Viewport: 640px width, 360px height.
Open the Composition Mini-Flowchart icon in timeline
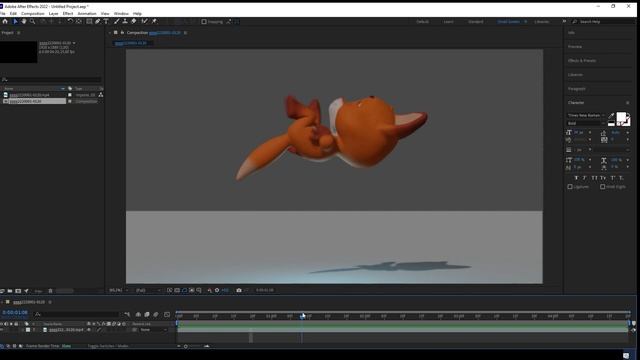(x=127, y=314)
